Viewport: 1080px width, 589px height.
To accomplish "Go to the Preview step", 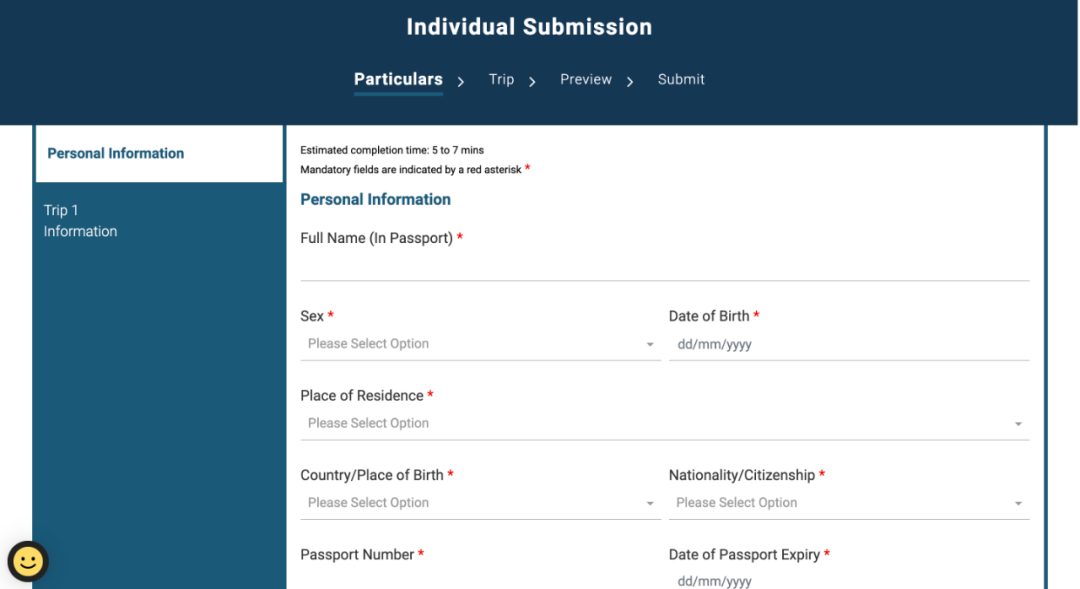I will click(586, 79).
